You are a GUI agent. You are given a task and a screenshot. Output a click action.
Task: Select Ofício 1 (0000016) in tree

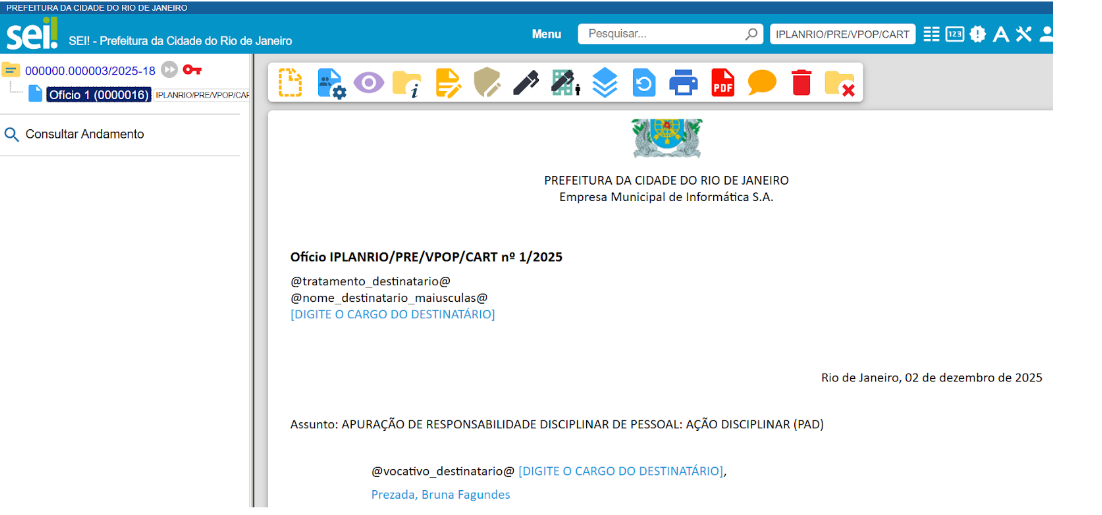tap(98, 95)
